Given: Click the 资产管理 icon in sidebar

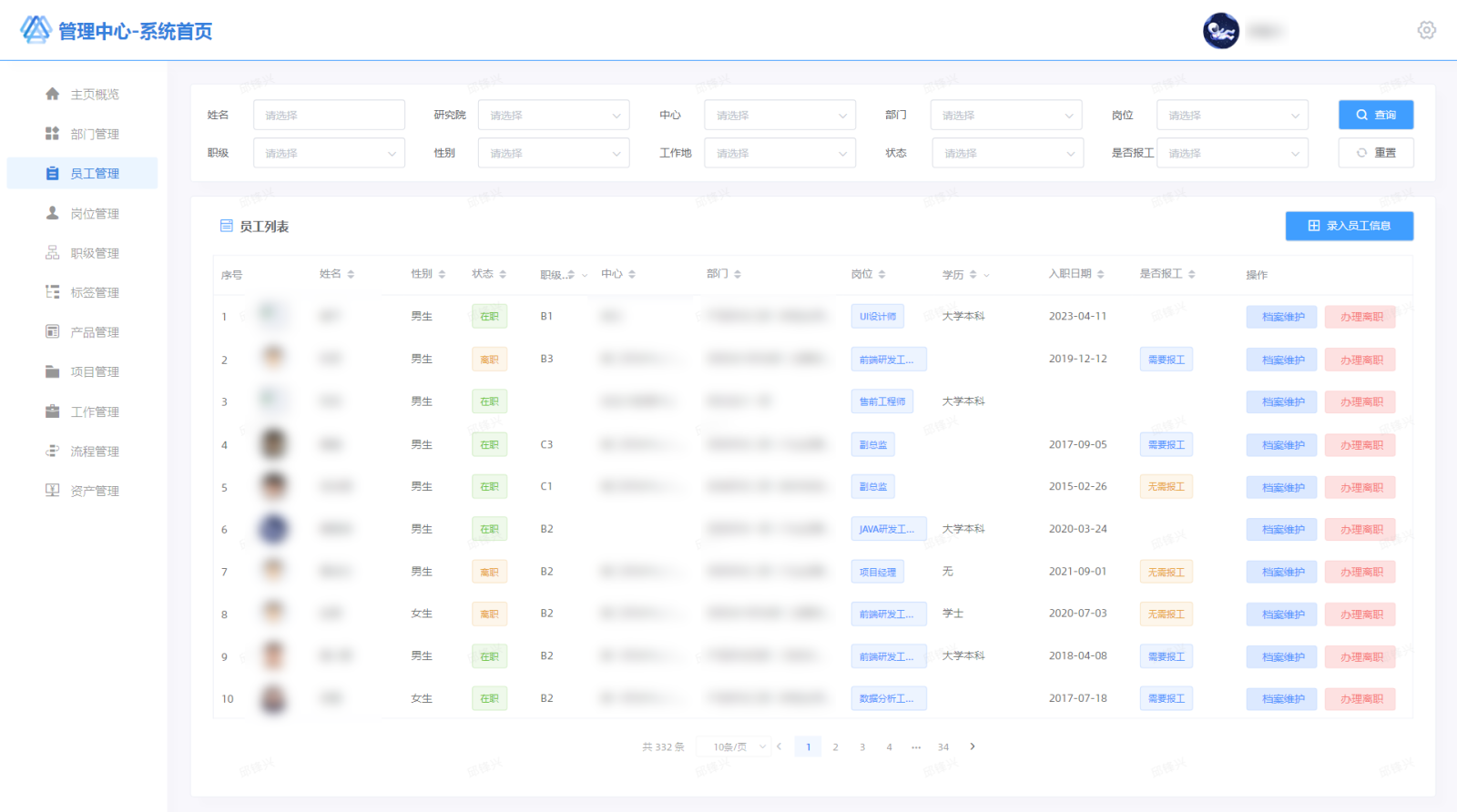Looking at the screenshot, I should [52, 491].
